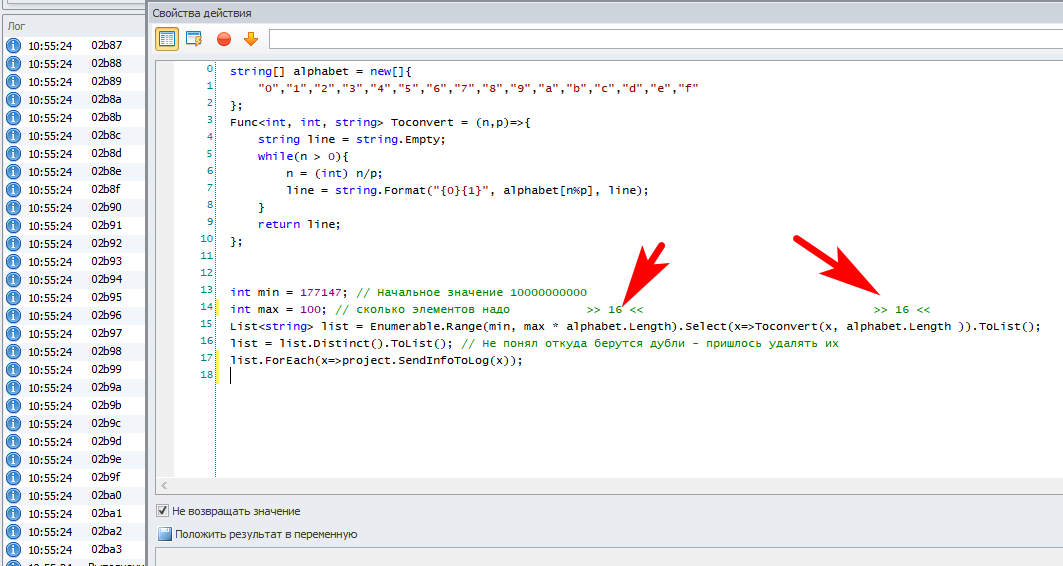Click the info icon of log row 02b8f
The width and height of the screenshot is (1063, 566).
pos(14,190)
